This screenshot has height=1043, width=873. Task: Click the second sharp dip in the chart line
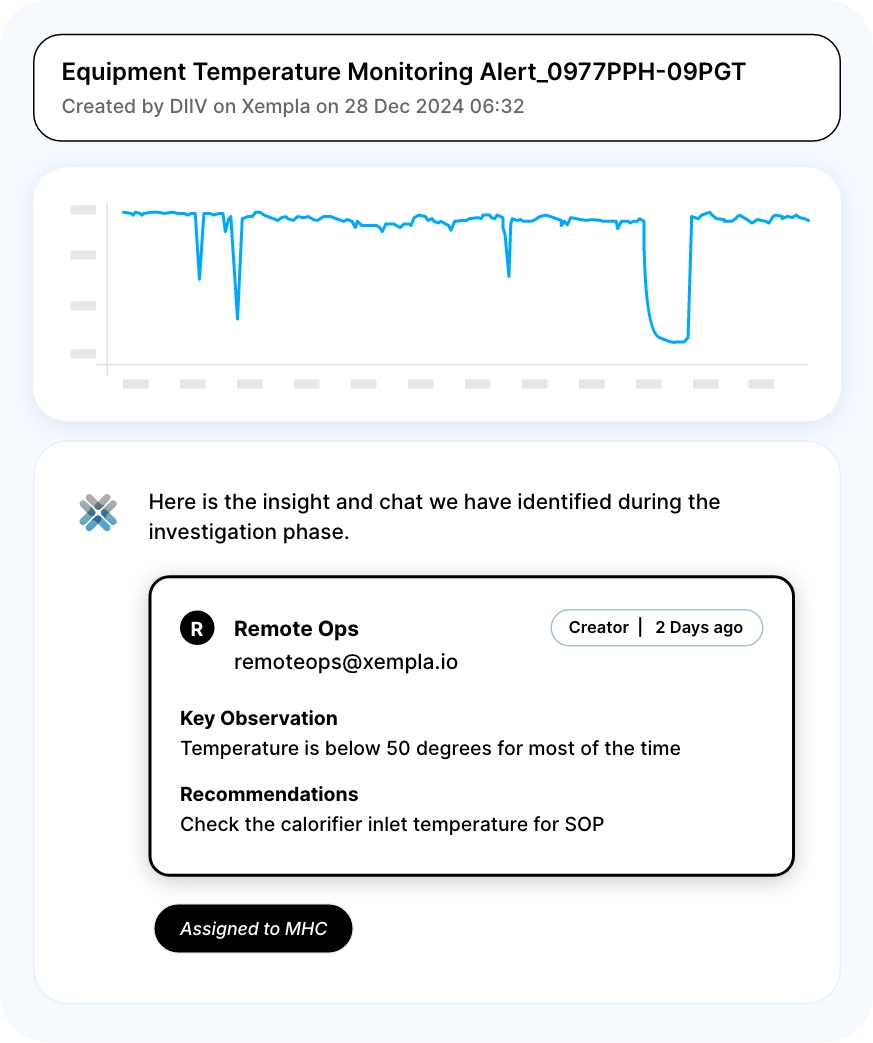click(237, 314)
